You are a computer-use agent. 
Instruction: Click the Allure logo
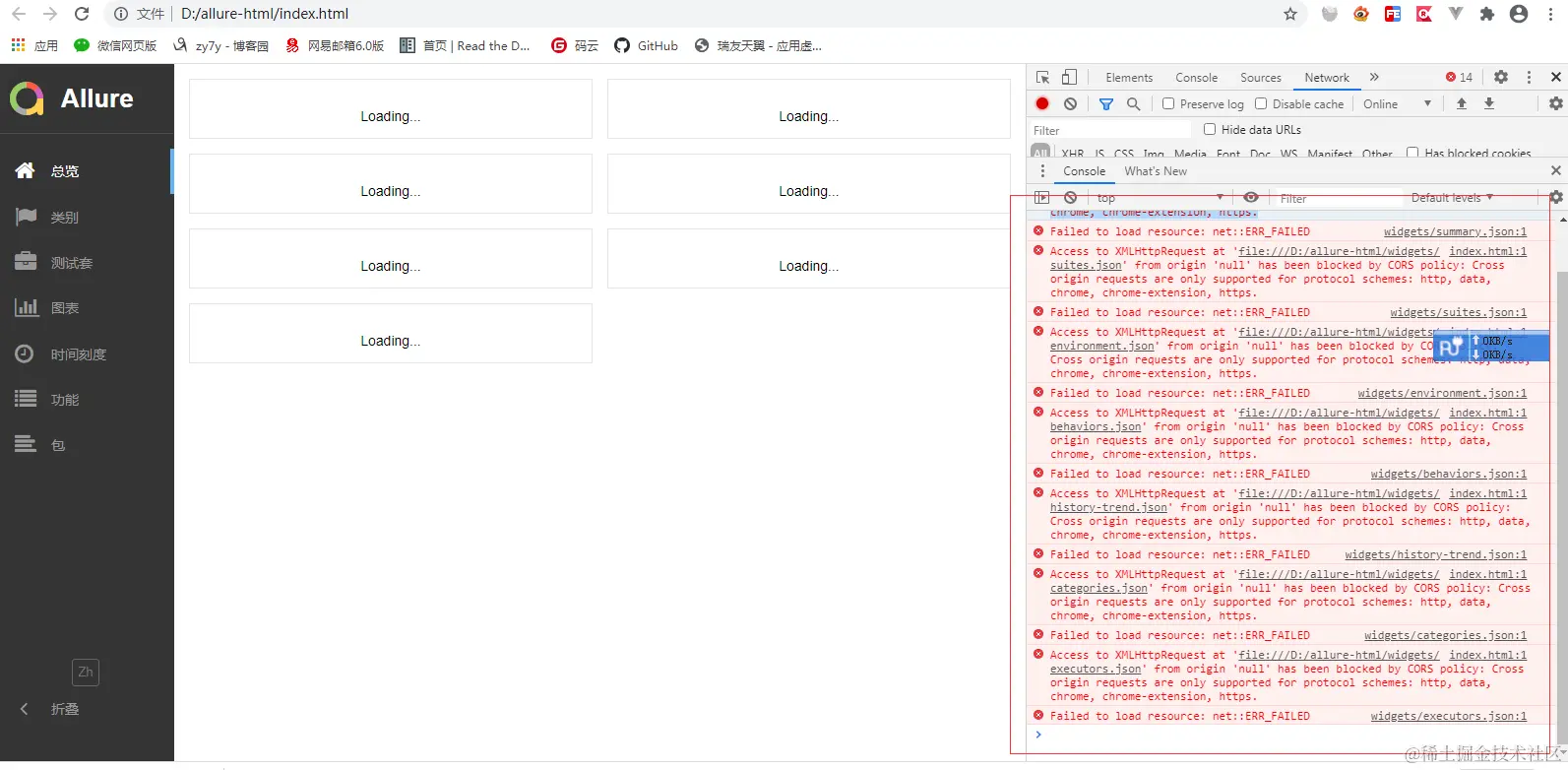[72, 98]
